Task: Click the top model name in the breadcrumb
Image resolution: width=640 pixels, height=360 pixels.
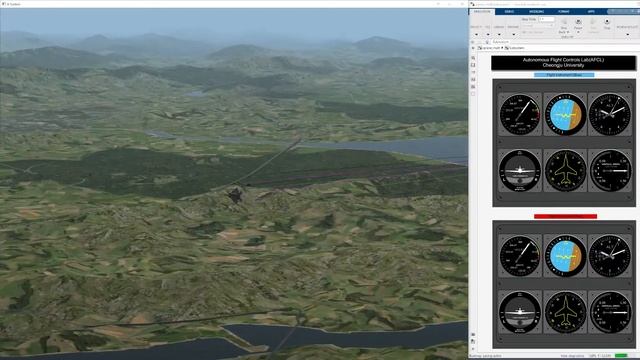Action: pyautogui.click(x=489, y=48)
